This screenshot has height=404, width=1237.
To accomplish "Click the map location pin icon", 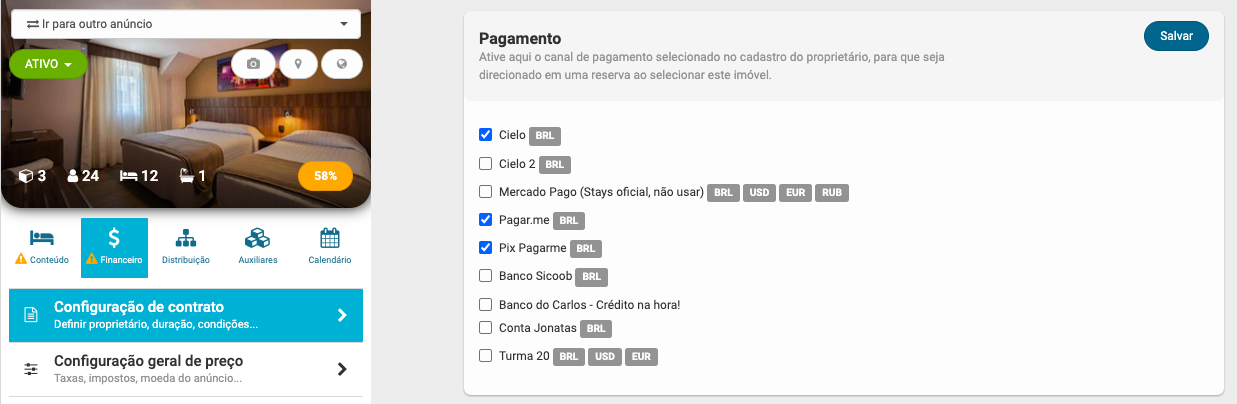I will (x=298, y=64).
